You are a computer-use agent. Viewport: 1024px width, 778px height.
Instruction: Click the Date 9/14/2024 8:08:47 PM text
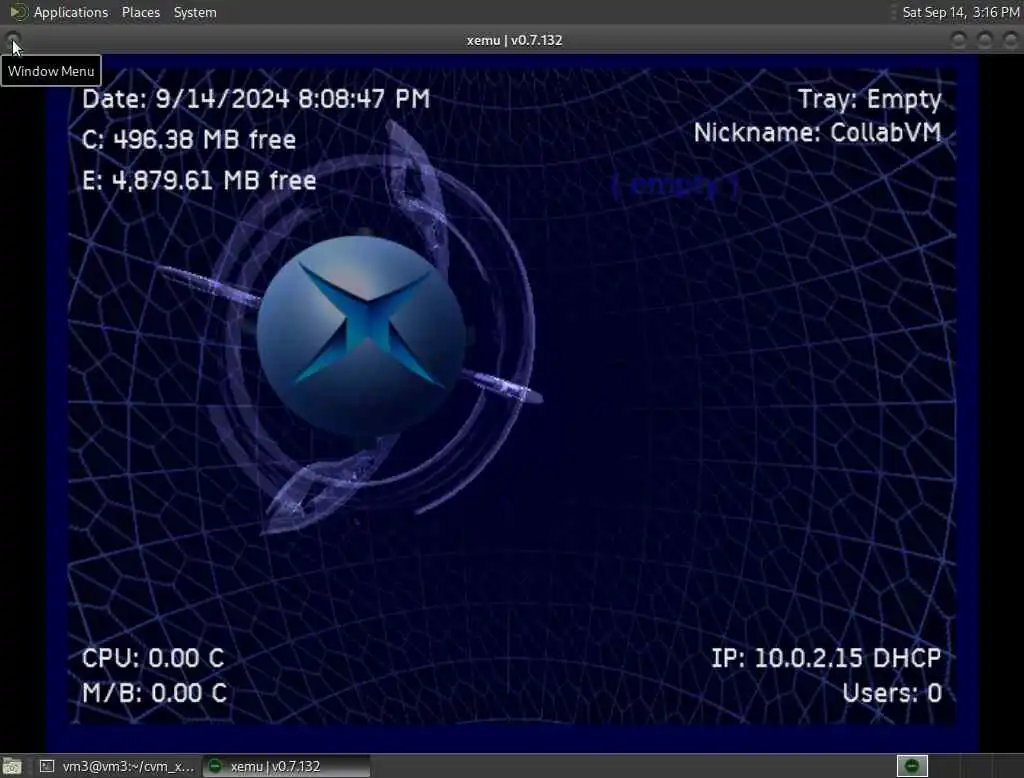(x=256, y=99)
